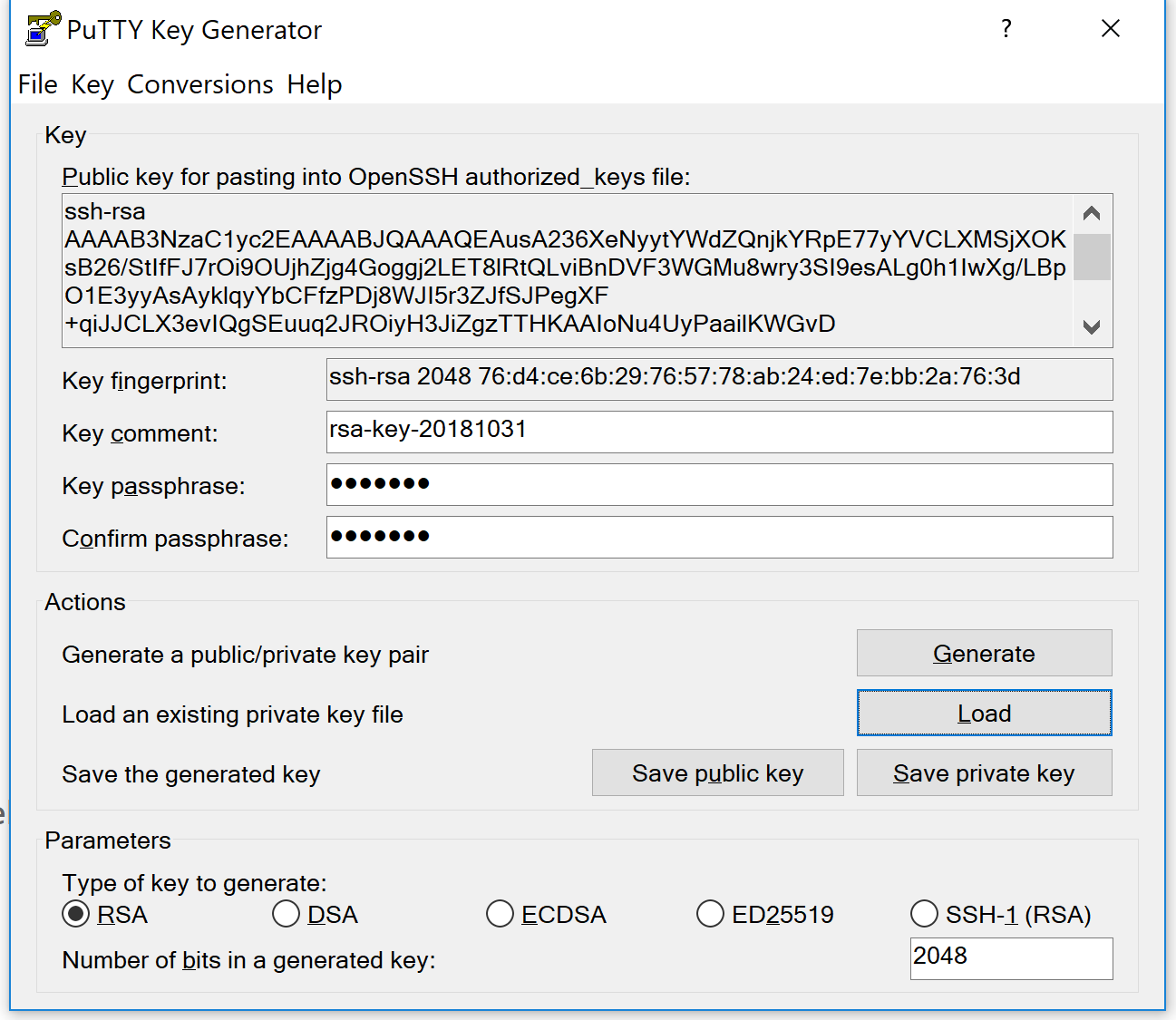Click 'Public key for pasting into OpenSSH' label
Viewport: 1176px width, 1020px height.
[x=376, y=177]
